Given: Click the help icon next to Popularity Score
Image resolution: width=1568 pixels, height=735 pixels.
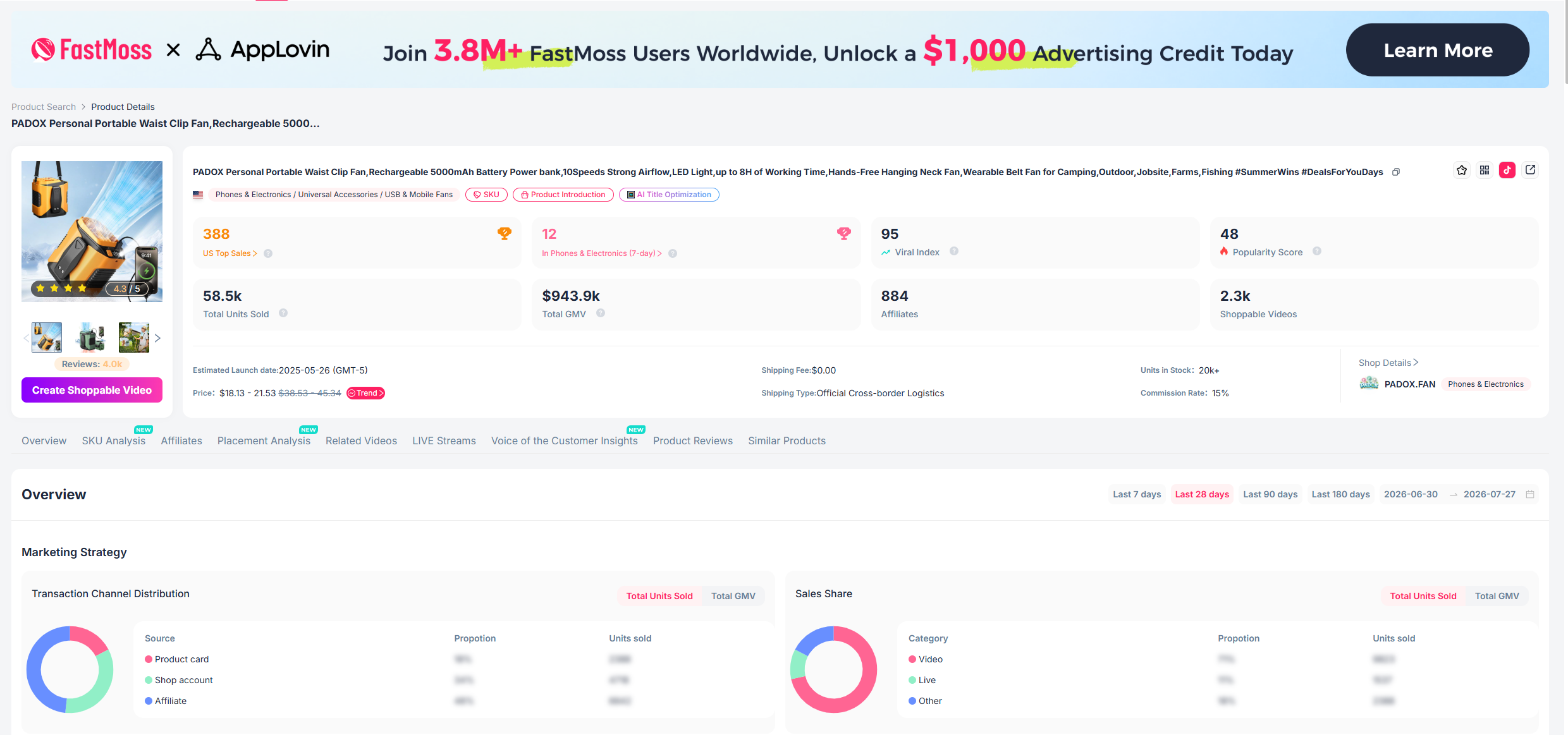Looking at the screenshot, I should (1317, 251).
